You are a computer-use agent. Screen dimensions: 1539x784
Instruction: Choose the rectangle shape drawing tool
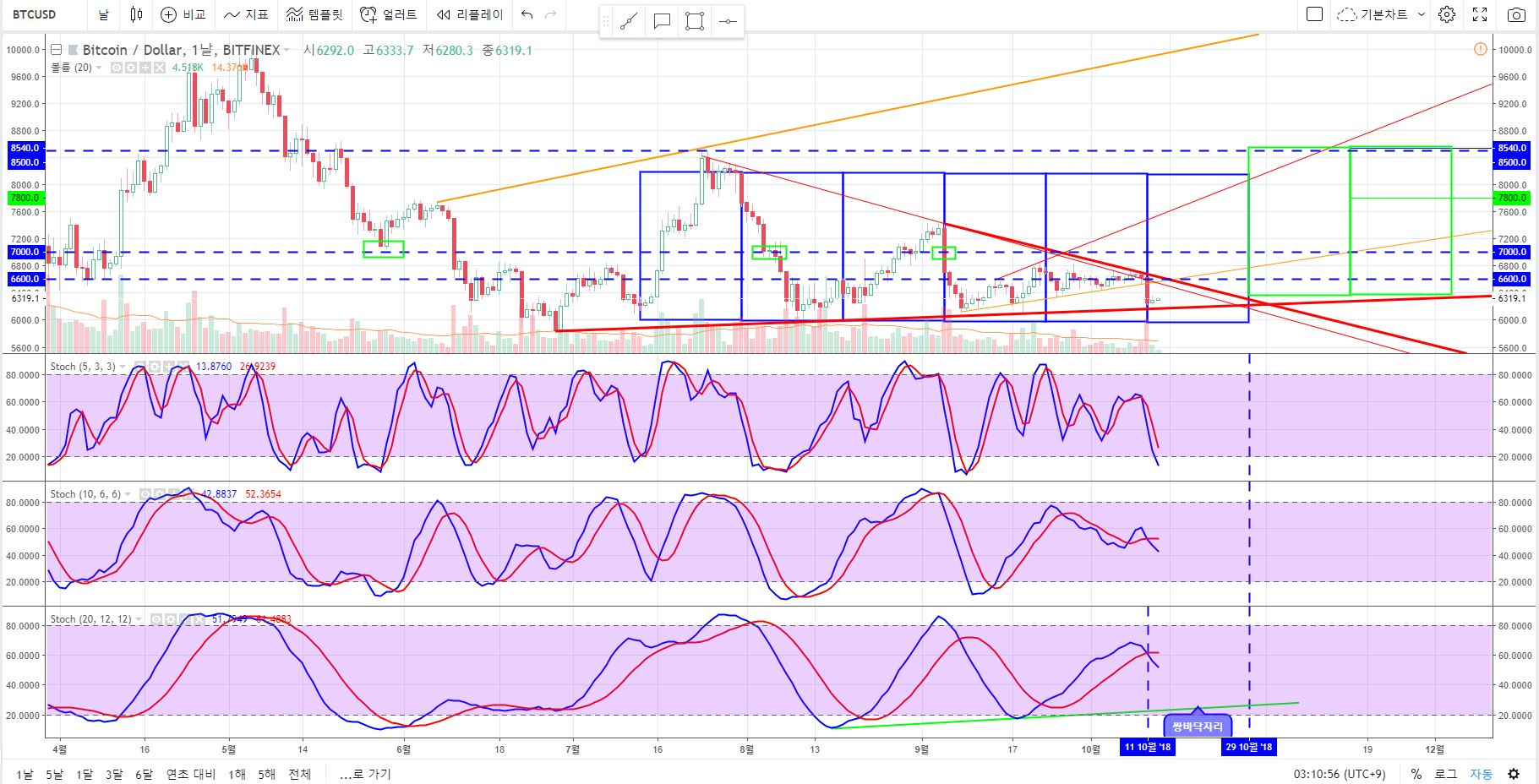(x=695, y=22)
